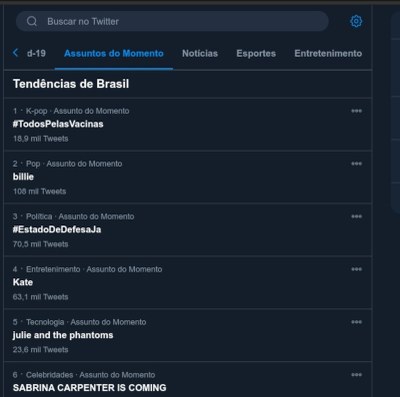400x397 pixels.
Task: Open the trends settings gear icon
Action: [356, 21]
